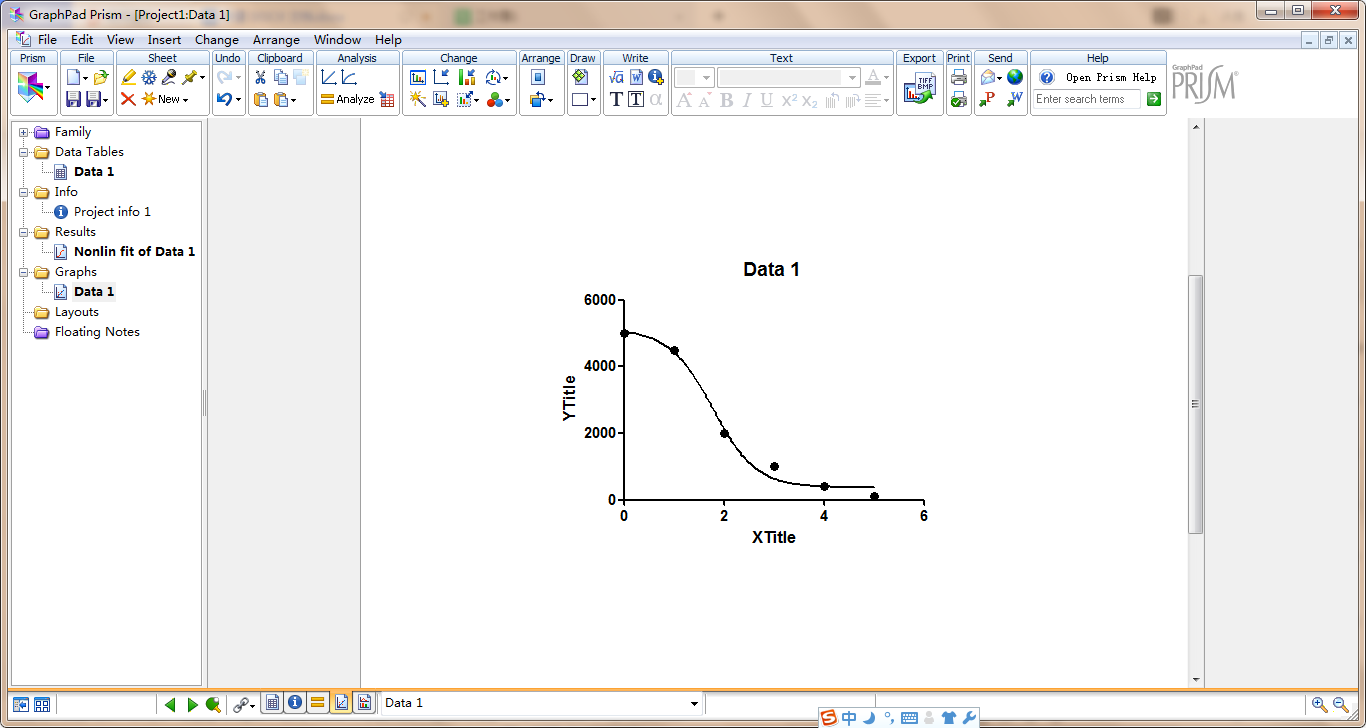Open the nonlinear curve fit icon in Analysis
Image resolution: width=1366 pixels, height=728 pixels.
pyautogui.click(x=348, y=77)
